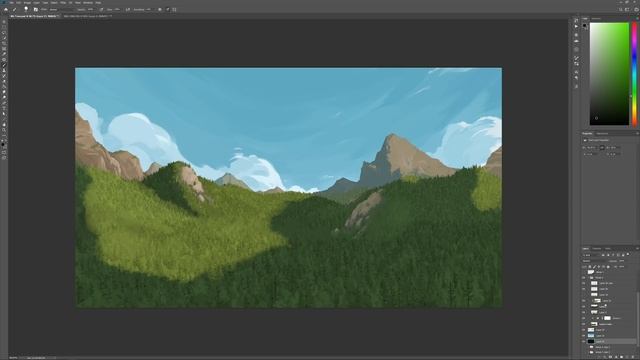The image size is (640, 360).
Task: Switch to the second document tab
Action: point(87,16)
